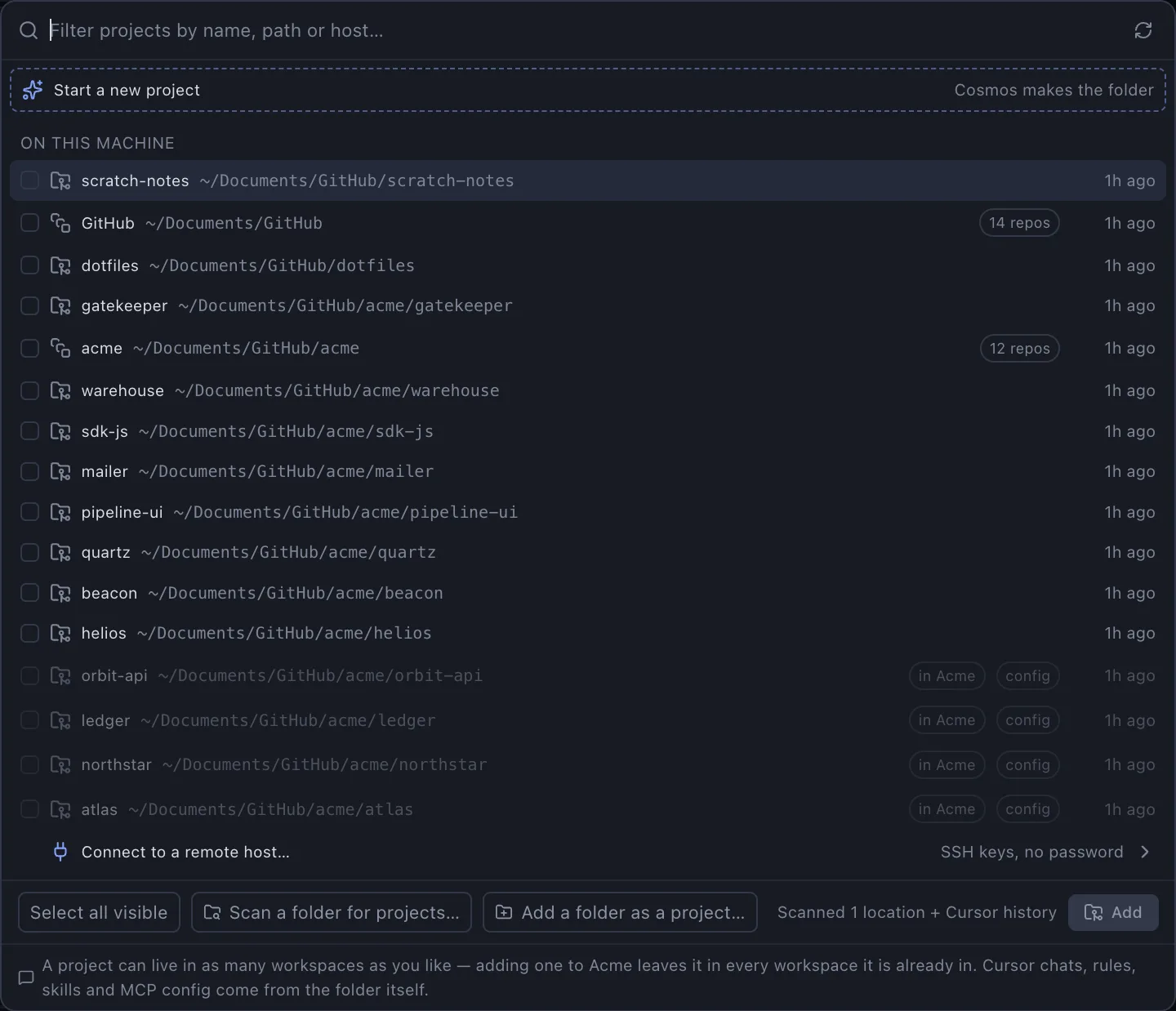The height and width of the screenshot is (1011, 1176).
Task: Click the in Acme badge on ledger row
Action: (x=947, y=720)
